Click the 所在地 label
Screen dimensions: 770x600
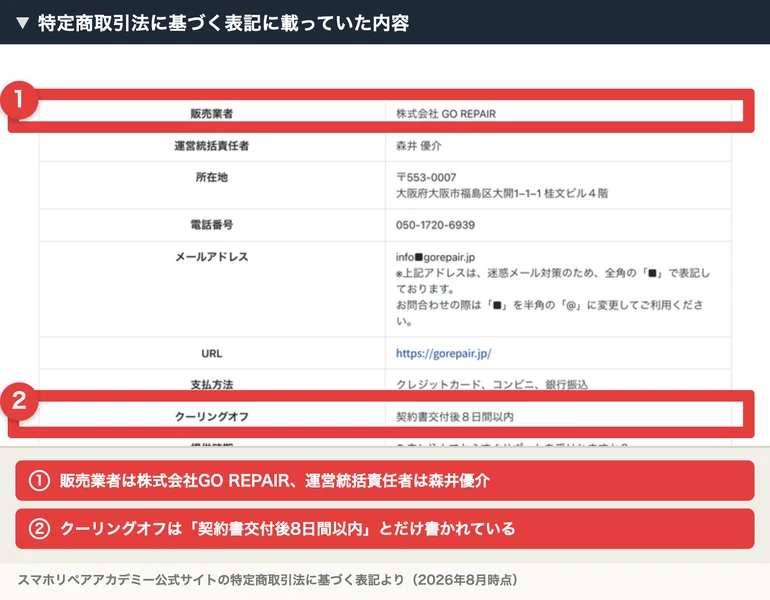(x=212, y=177)
